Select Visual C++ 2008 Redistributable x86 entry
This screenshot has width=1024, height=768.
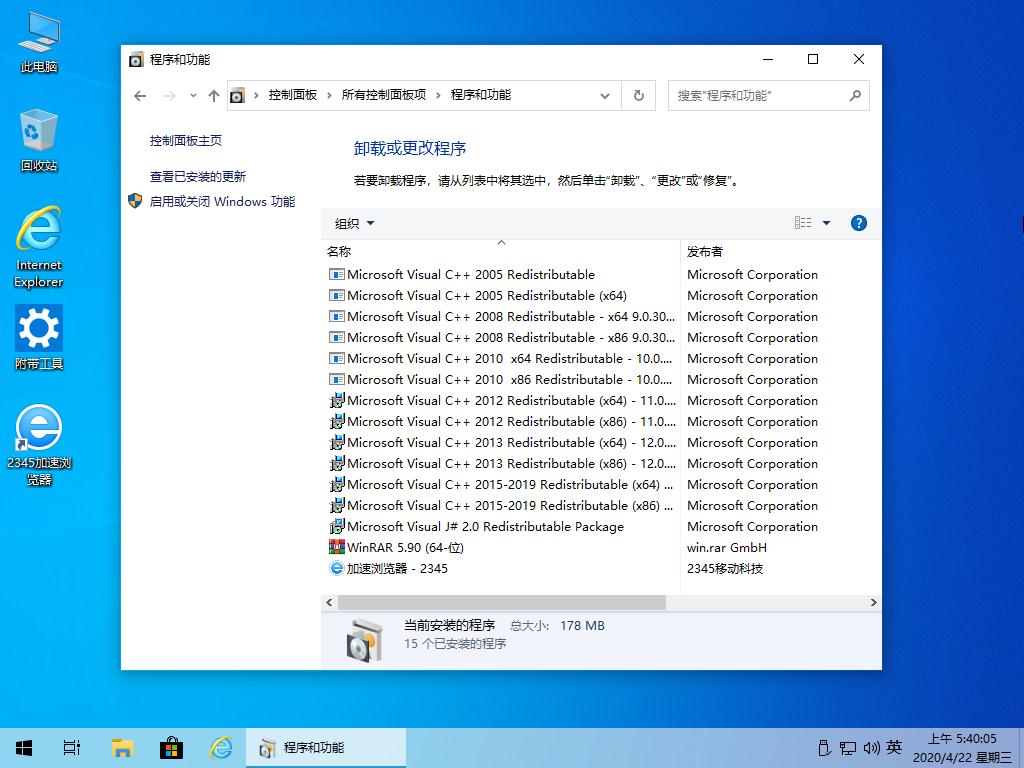tap(500, 337)
